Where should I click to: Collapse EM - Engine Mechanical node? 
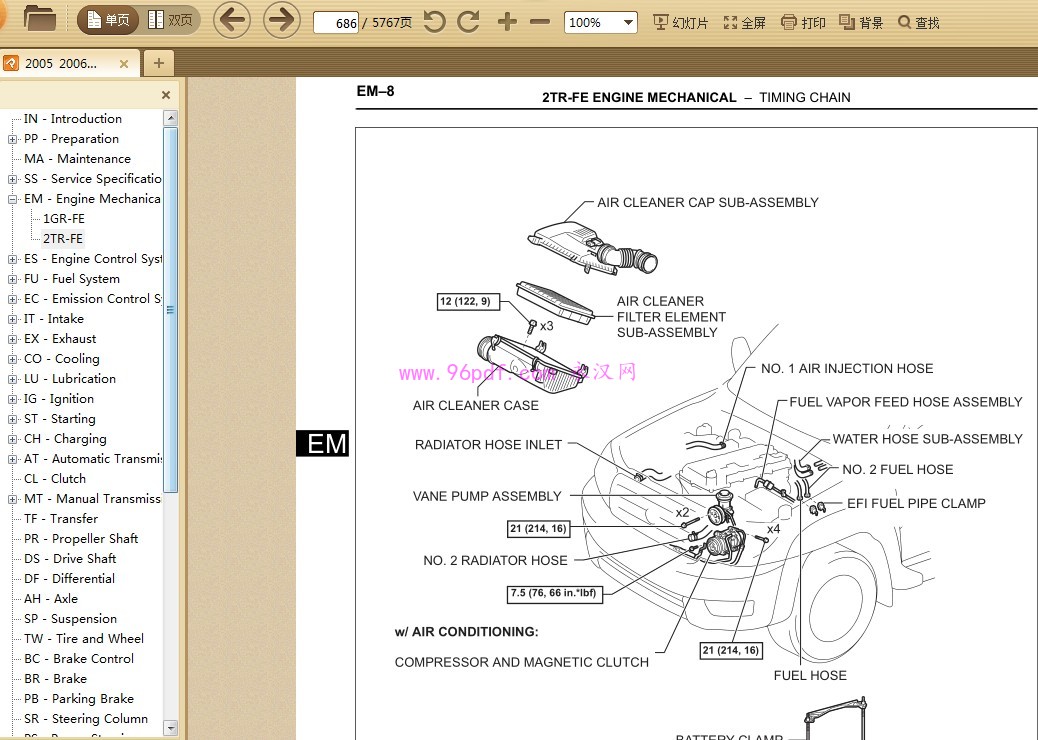click(x=12, y=199)
